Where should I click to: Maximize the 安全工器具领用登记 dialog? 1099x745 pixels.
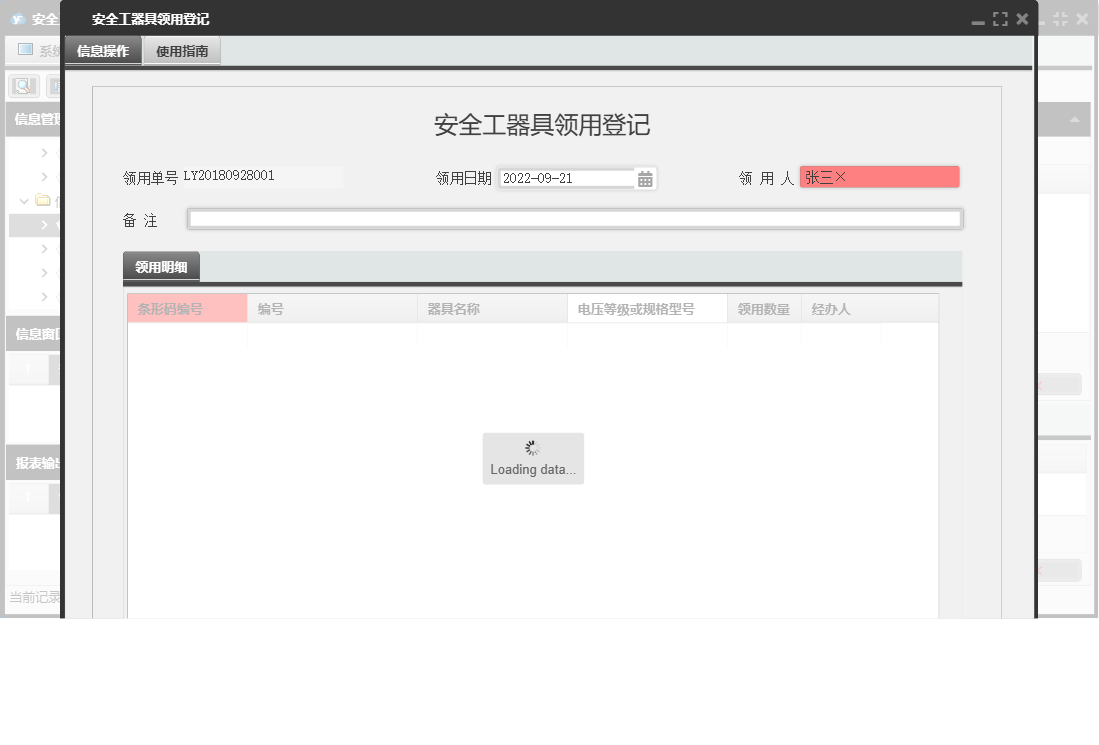coord(1000,17)
